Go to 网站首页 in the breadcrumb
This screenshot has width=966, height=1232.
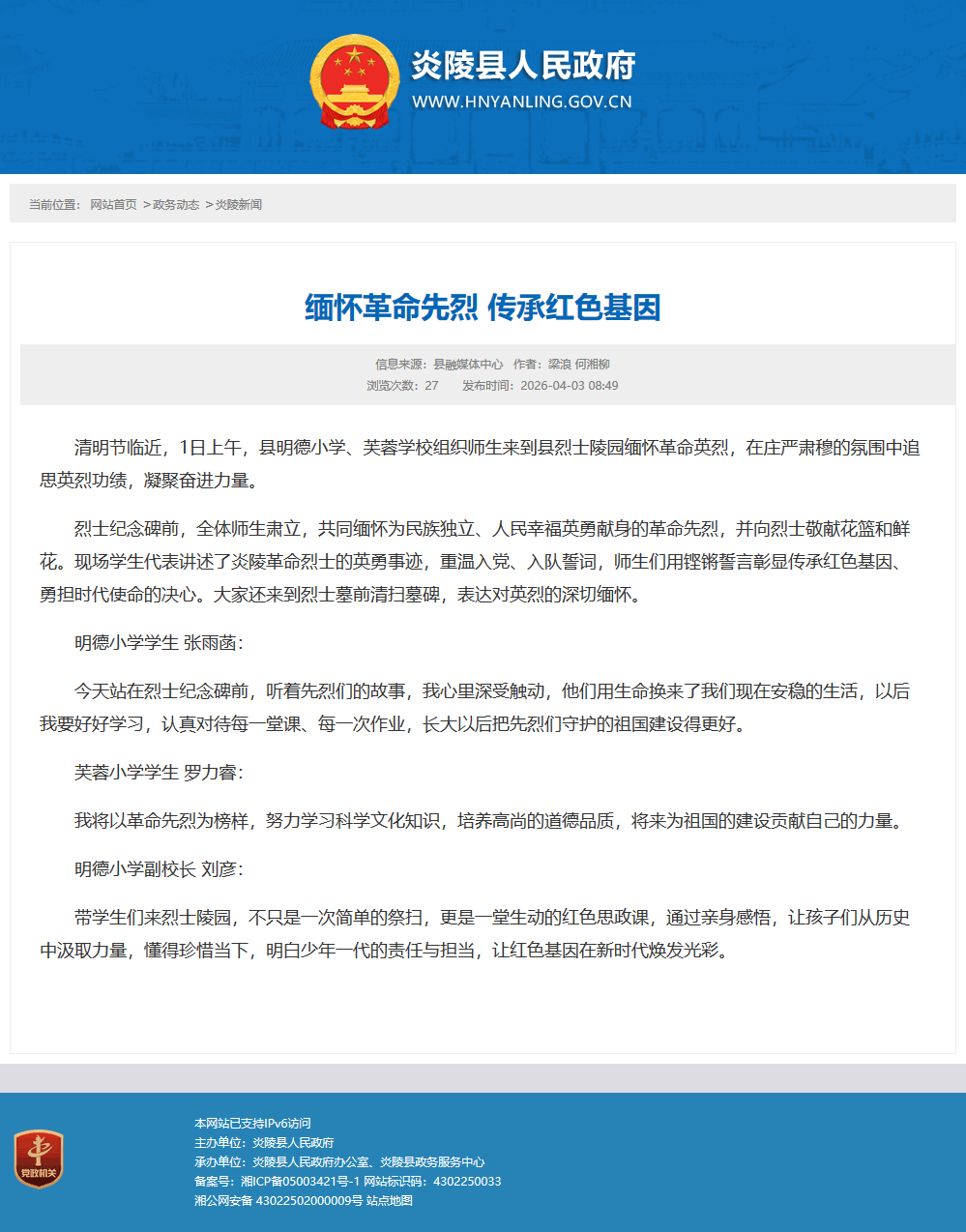pos(113,205)
